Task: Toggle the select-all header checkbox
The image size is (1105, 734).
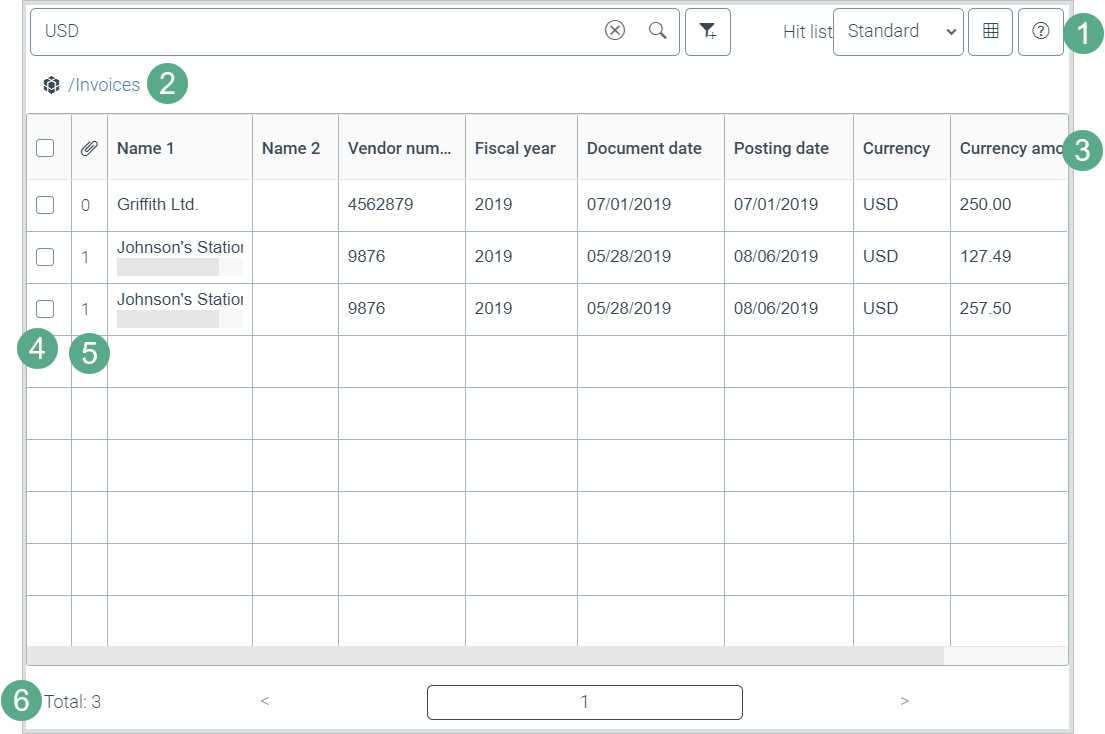Action: pyautogui.click(x=45, y=149)
